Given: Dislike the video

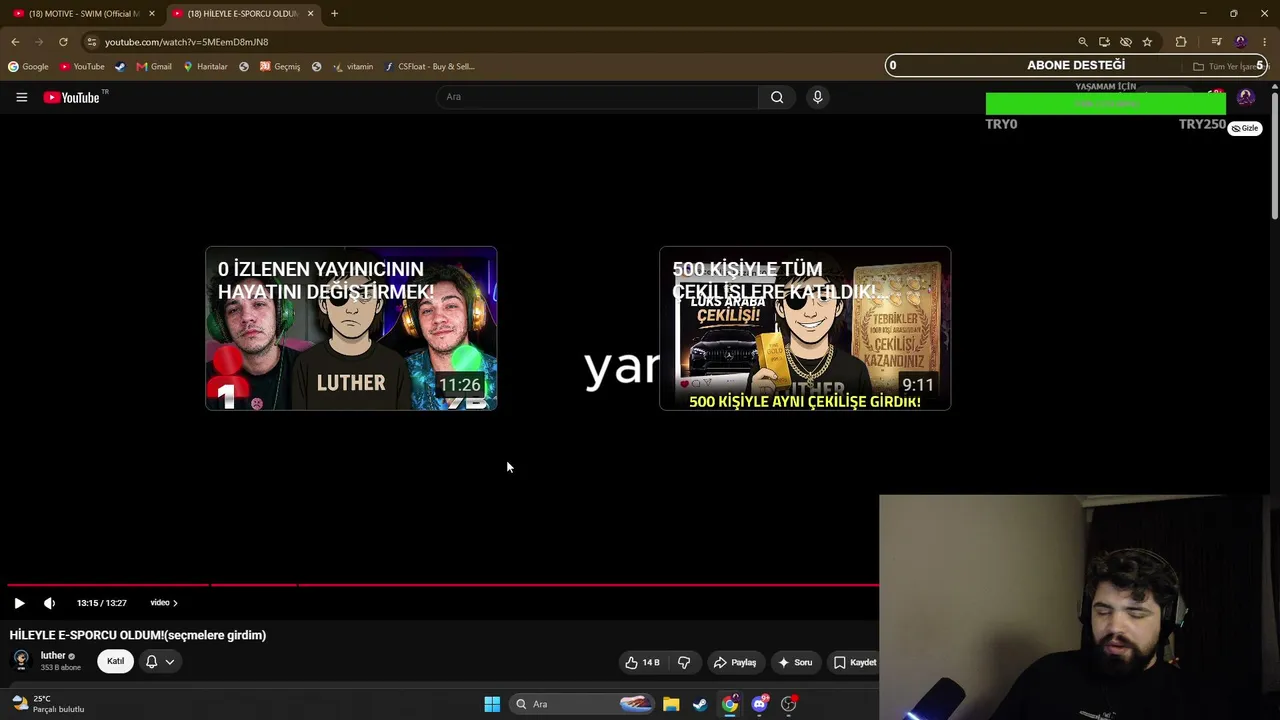Looking at the screenshot, I should (684, 662).
